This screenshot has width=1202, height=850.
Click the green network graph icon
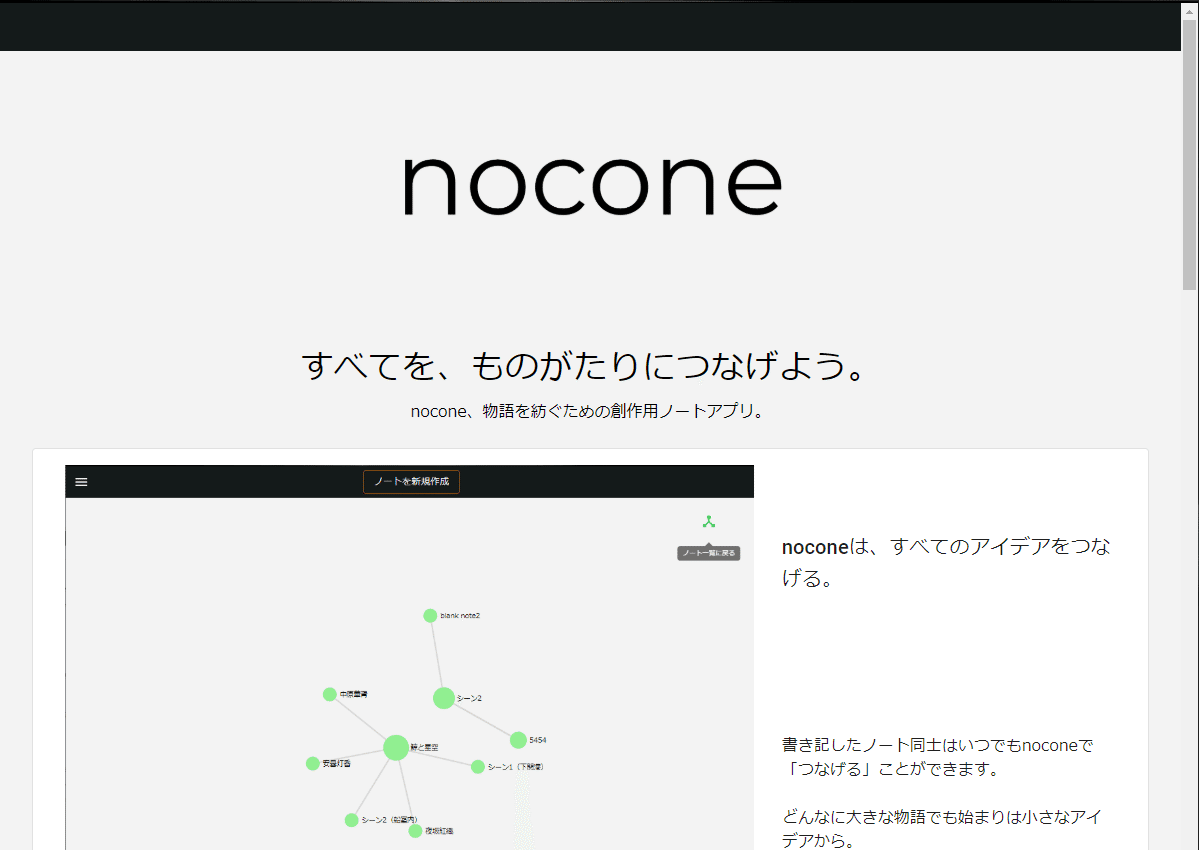pos(709,519)
